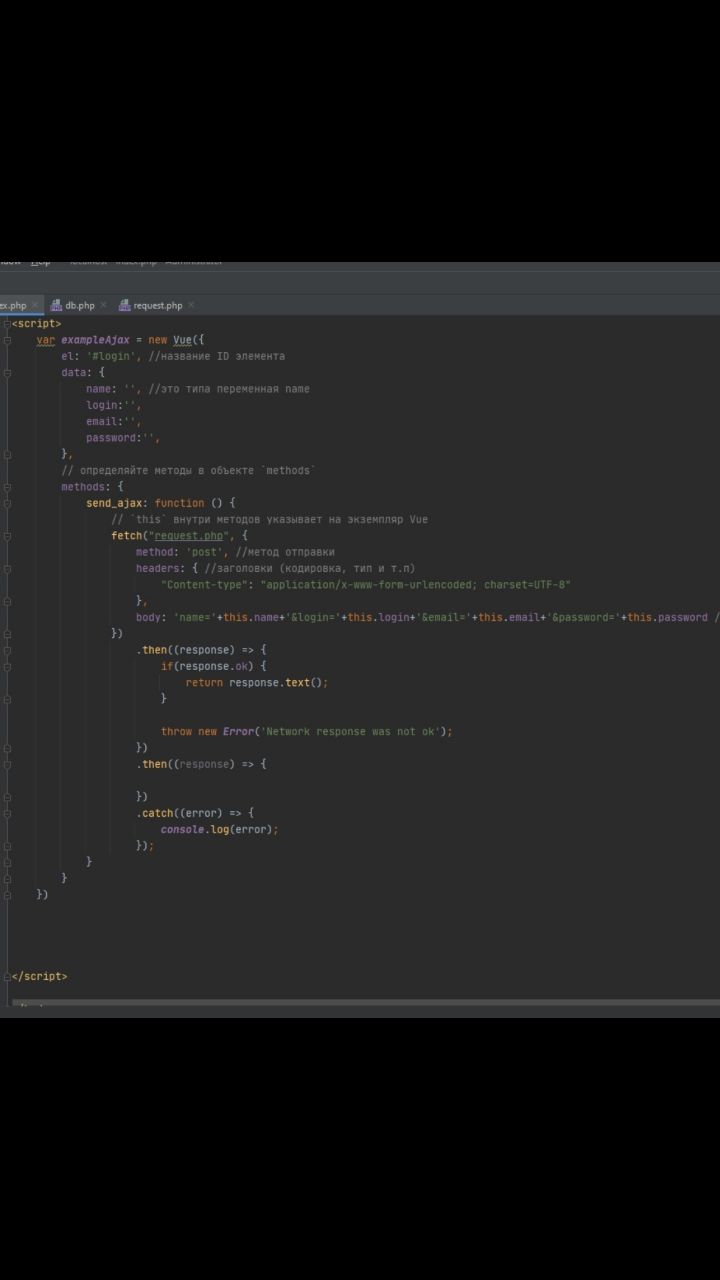Click the "password:''" data property line
720x1280 pixels.
pyautogui.click(x=123, y=438)
